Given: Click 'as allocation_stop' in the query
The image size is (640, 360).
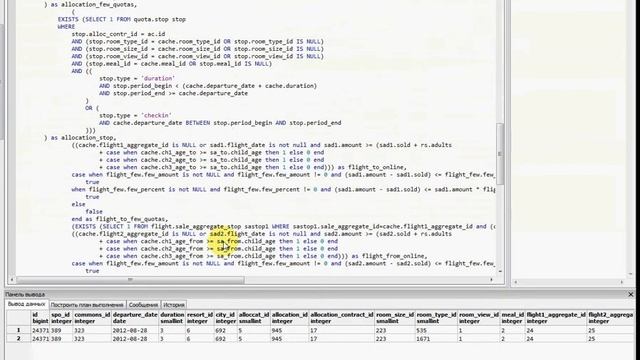Looking at the screenshot, I should click(x=83, y=138).
